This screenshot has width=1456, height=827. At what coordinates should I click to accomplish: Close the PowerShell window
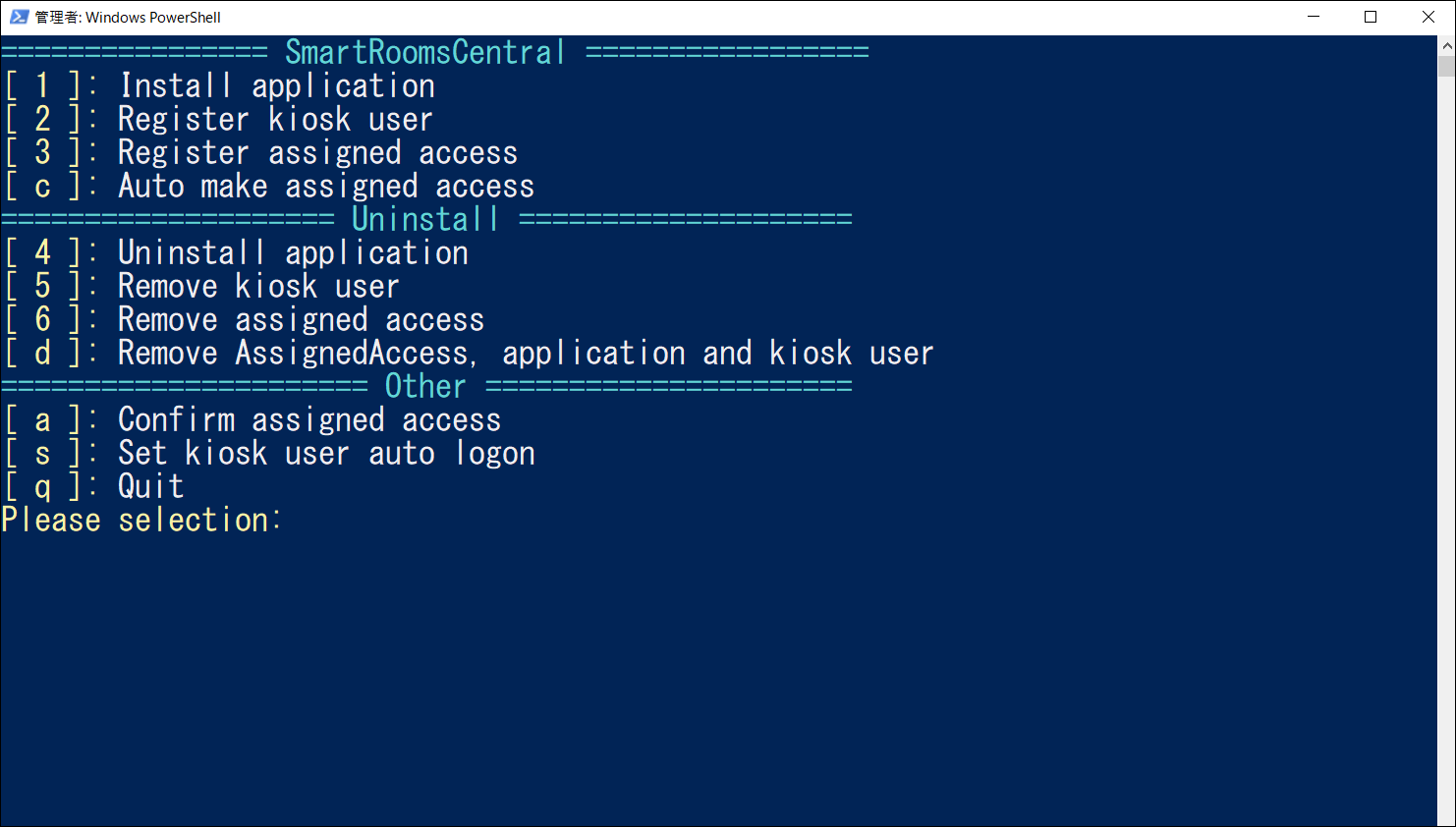point(1428,17)
